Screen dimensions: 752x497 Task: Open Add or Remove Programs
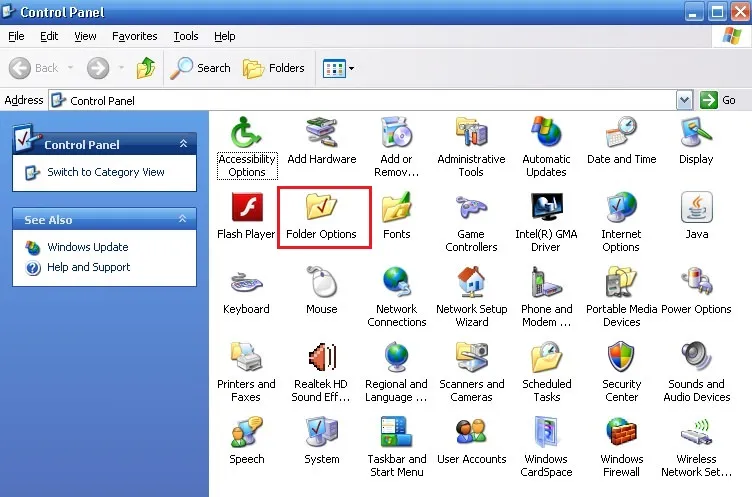tap(396, 147)
